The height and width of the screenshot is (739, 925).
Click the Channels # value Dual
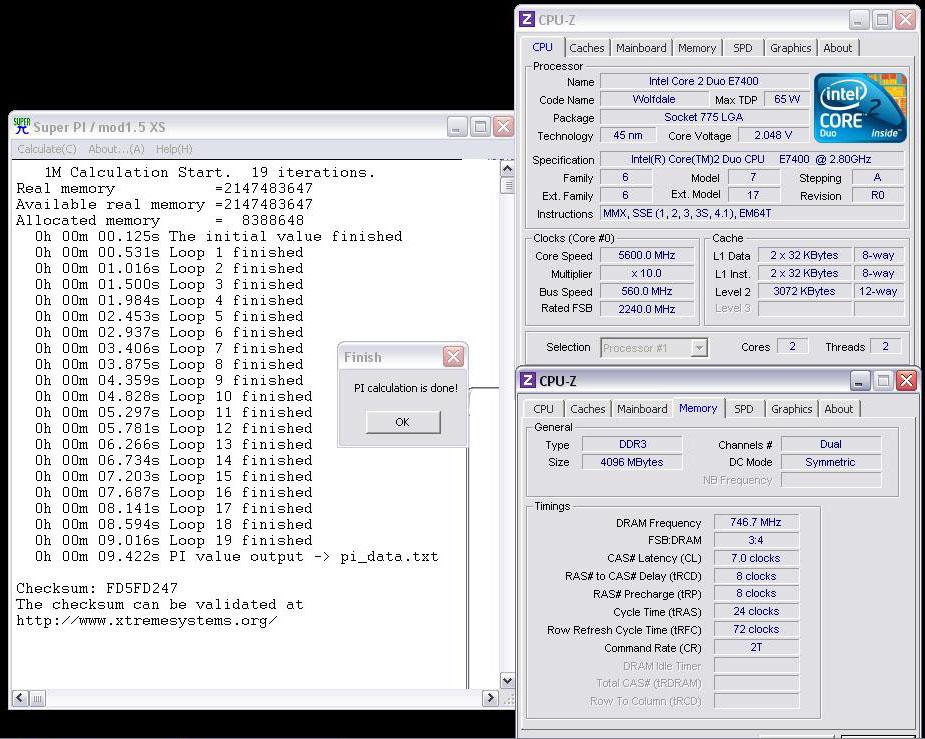[x=831, y=444]
